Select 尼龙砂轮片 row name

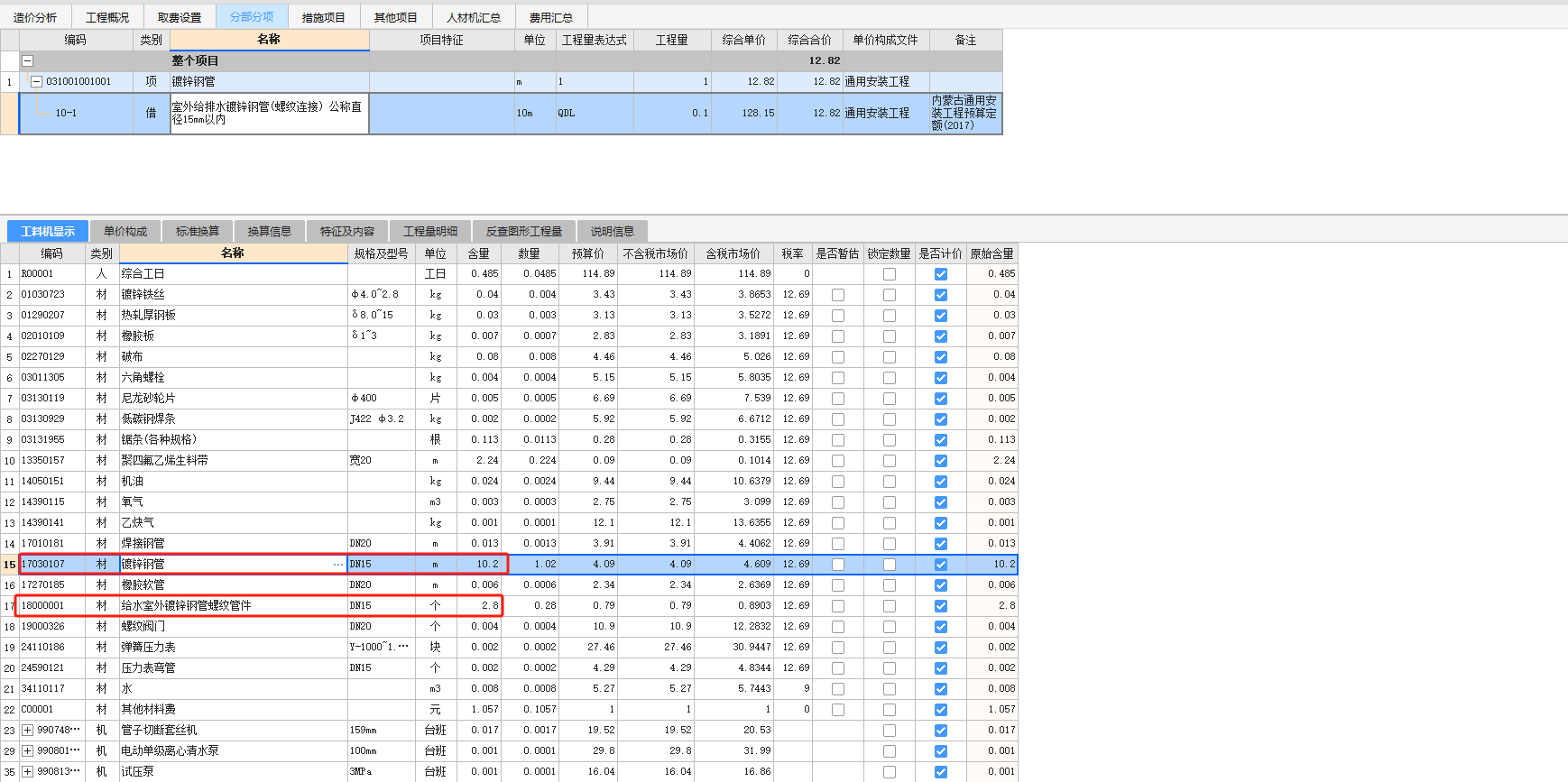coord(234,399)
